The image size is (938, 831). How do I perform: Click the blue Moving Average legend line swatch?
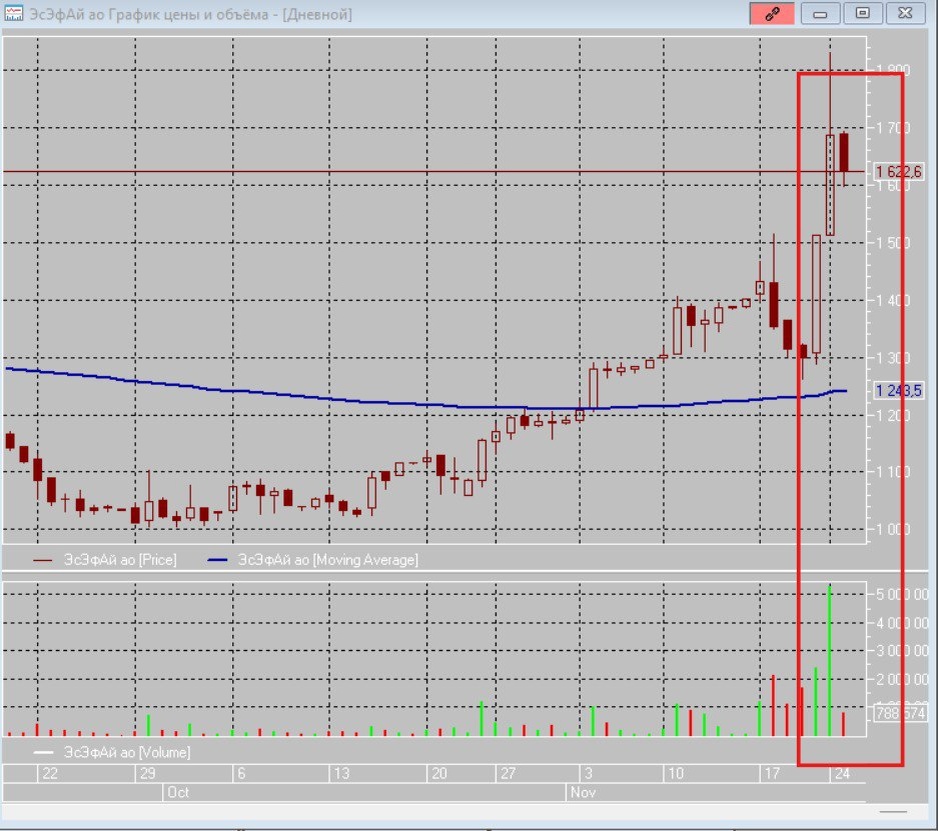point(218,561)
